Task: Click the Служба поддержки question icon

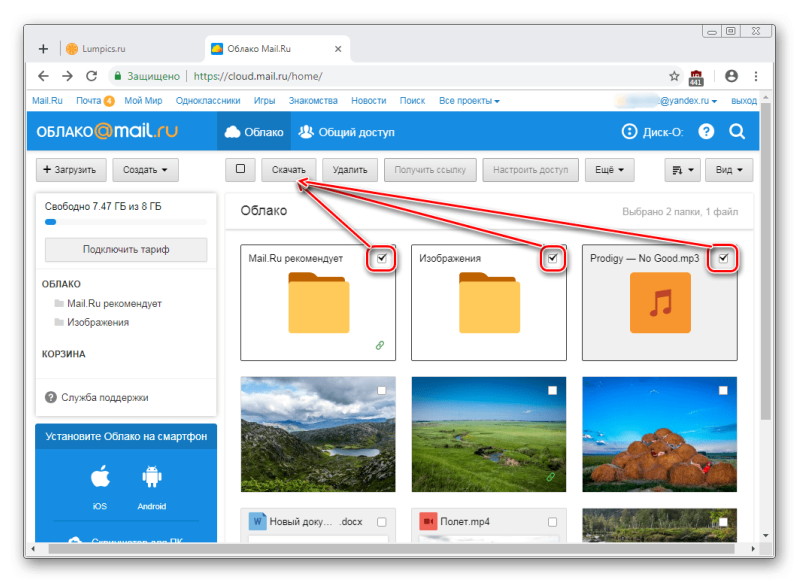Action: (x=51, y=397)
